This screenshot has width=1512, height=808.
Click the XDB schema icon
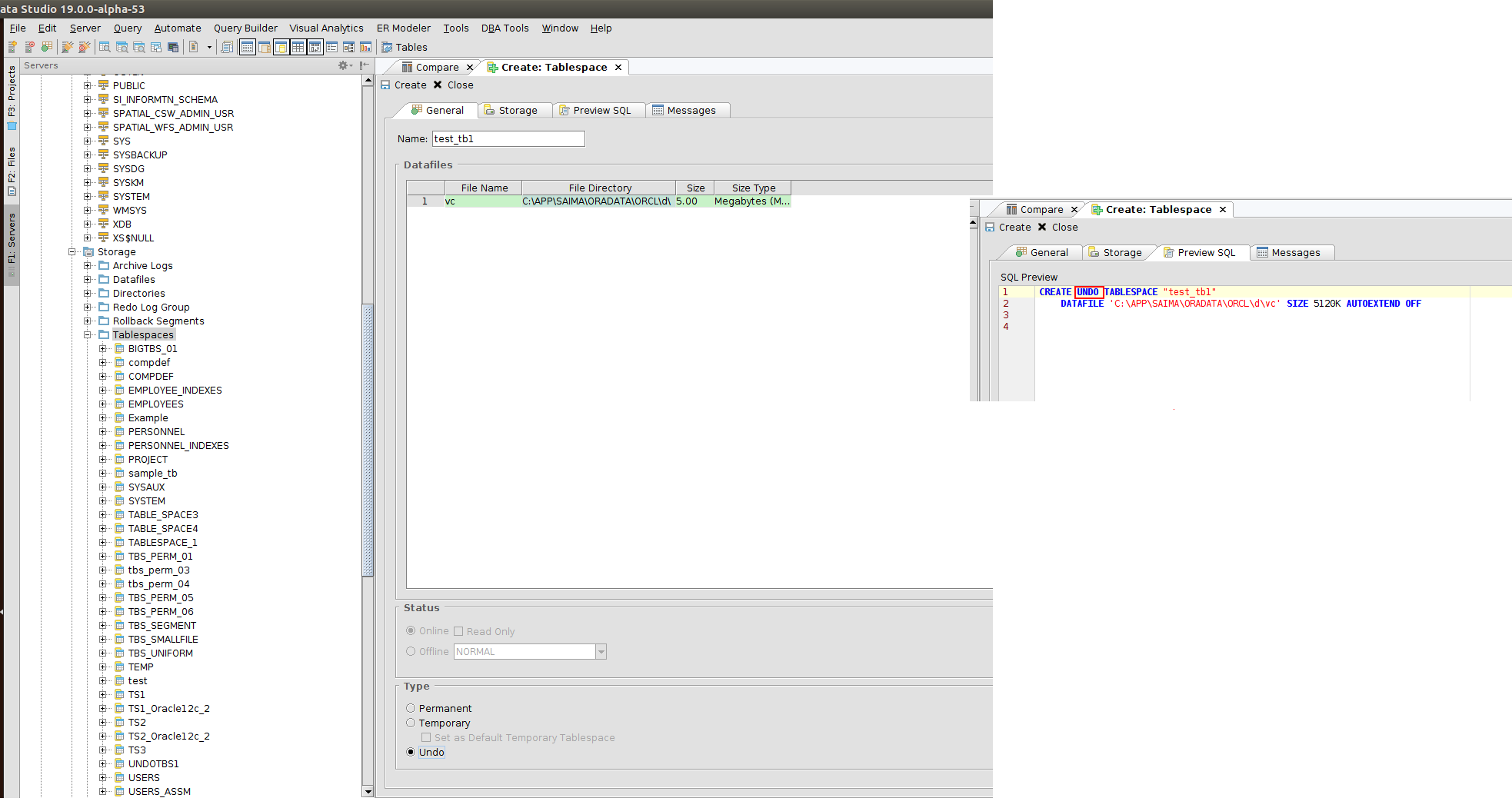tap(104, 224)
